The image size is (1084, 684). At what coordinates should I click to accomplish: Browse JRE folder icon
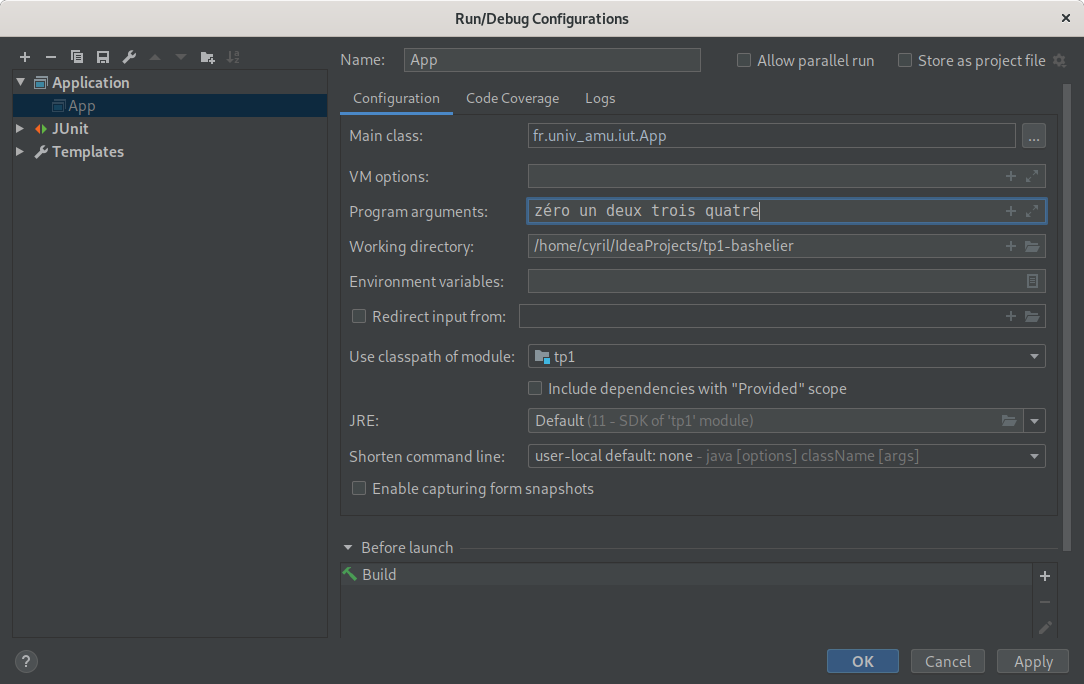[x=1009, y=420]
